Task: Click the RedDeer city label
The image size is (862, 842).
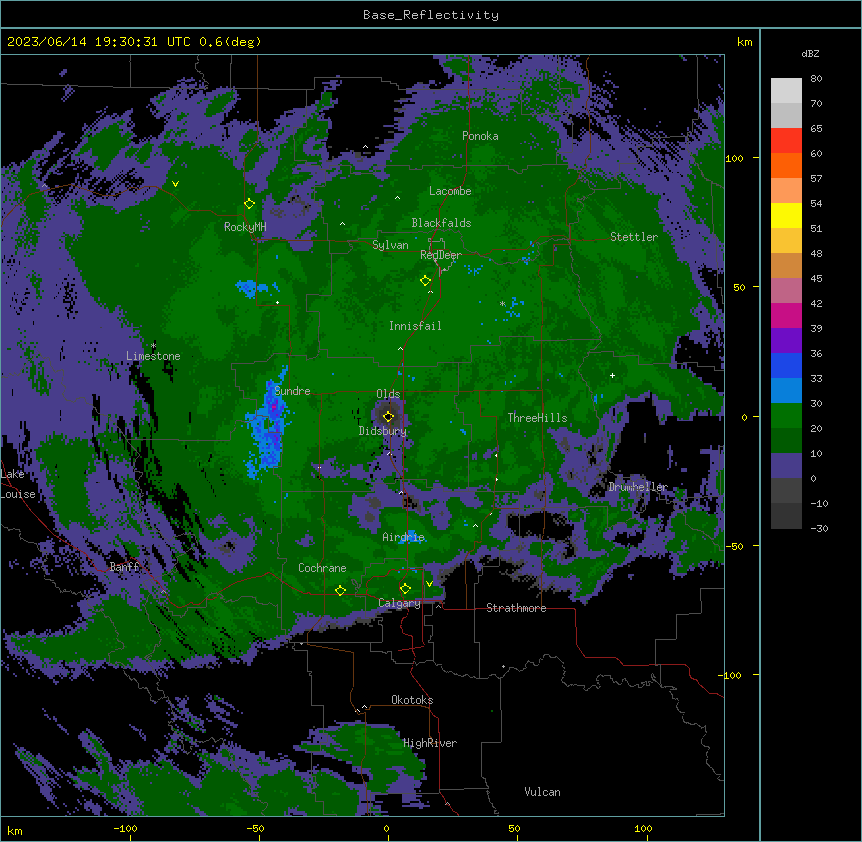Action: (x=441, y=255)
